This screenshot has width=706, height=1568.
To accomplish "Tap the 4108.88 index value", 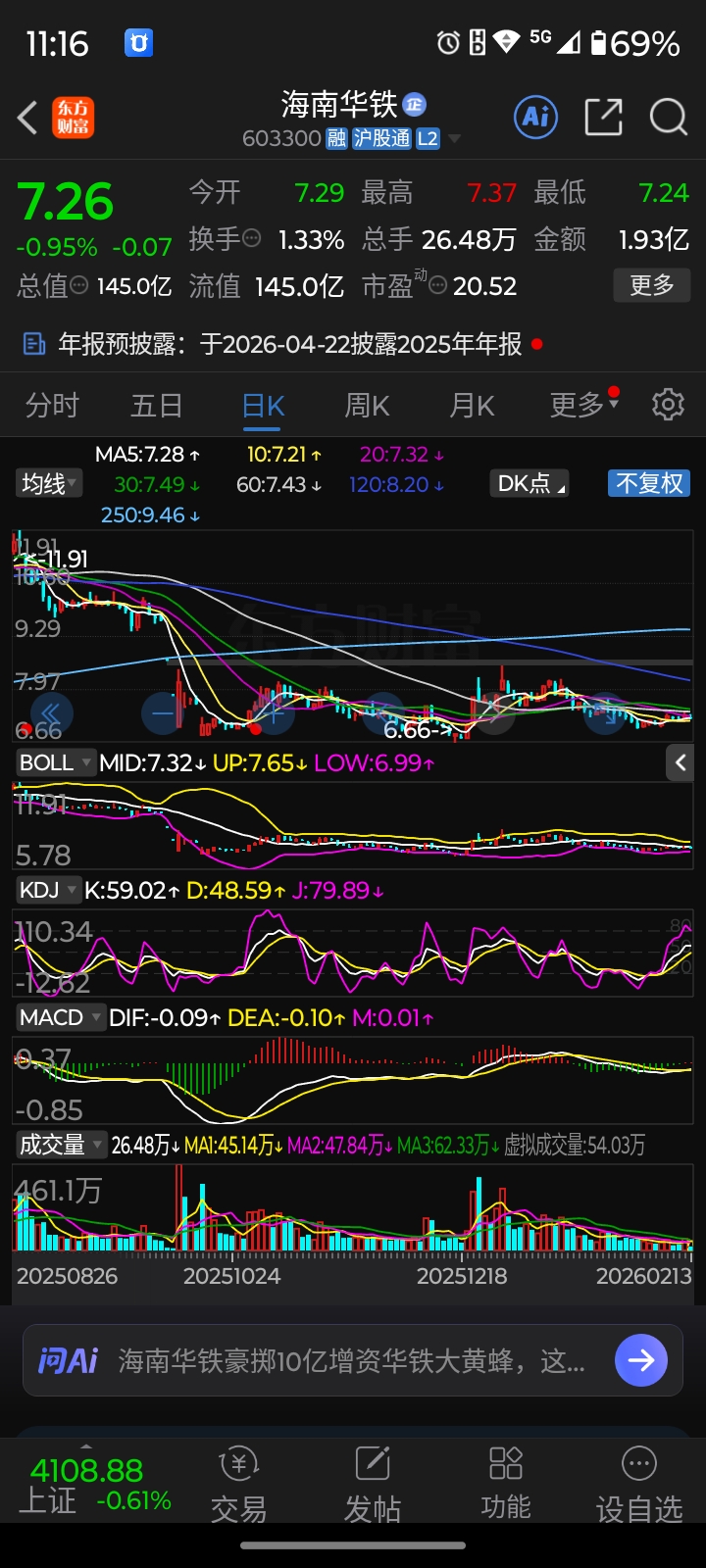I will (x=86, y=1470).
